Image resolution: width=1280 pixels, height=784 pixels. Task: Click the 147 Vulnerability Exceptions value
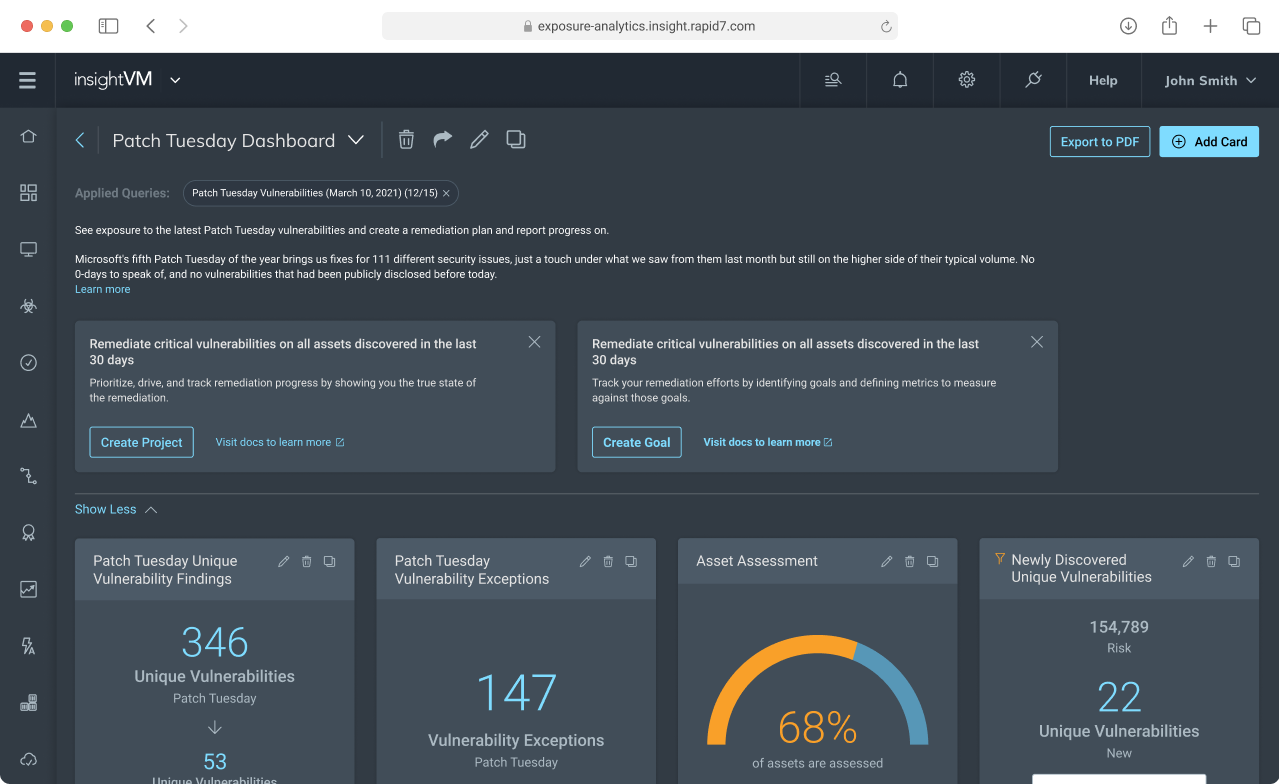pos(516,692)
